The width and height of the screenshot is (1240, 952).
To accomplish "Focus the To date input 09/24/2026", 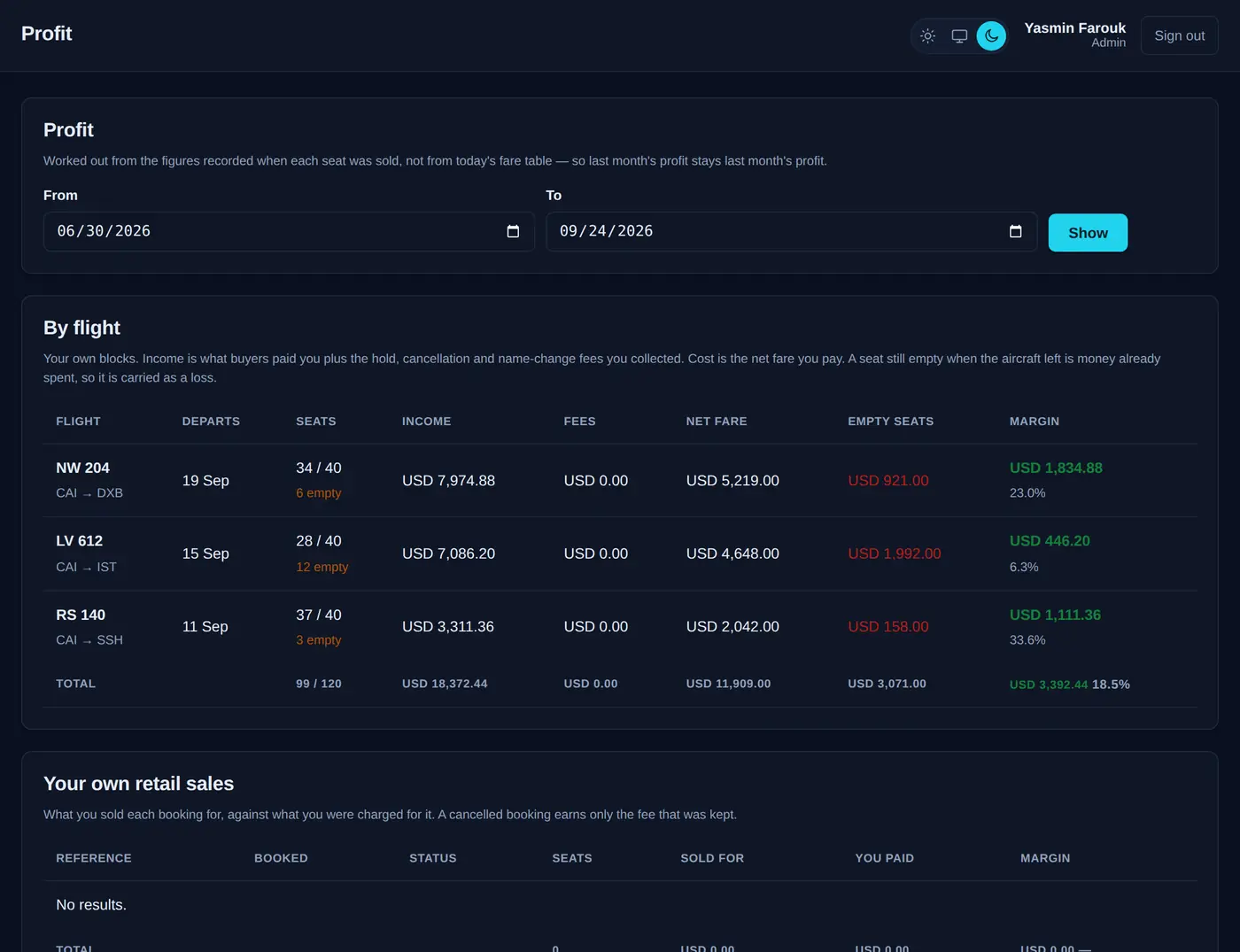I will (x=791, y=231).
